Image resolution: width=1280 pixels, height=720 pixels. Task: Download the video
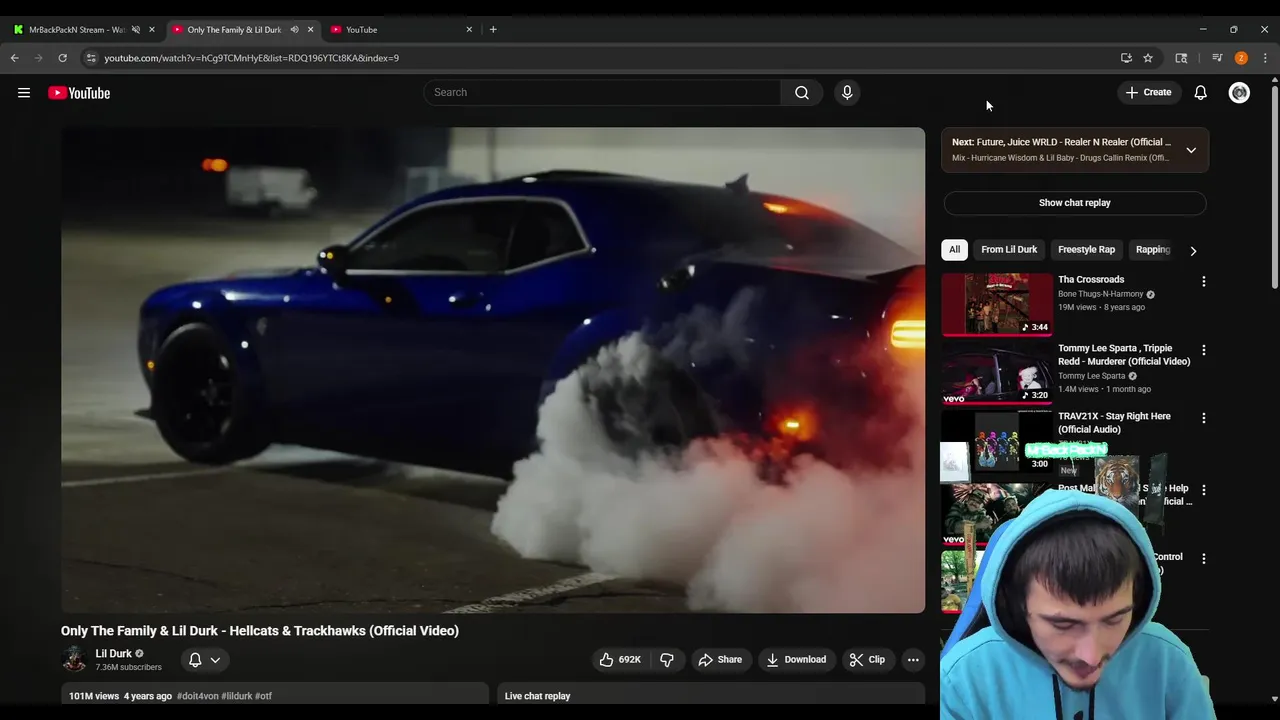(x=797, y=660)
